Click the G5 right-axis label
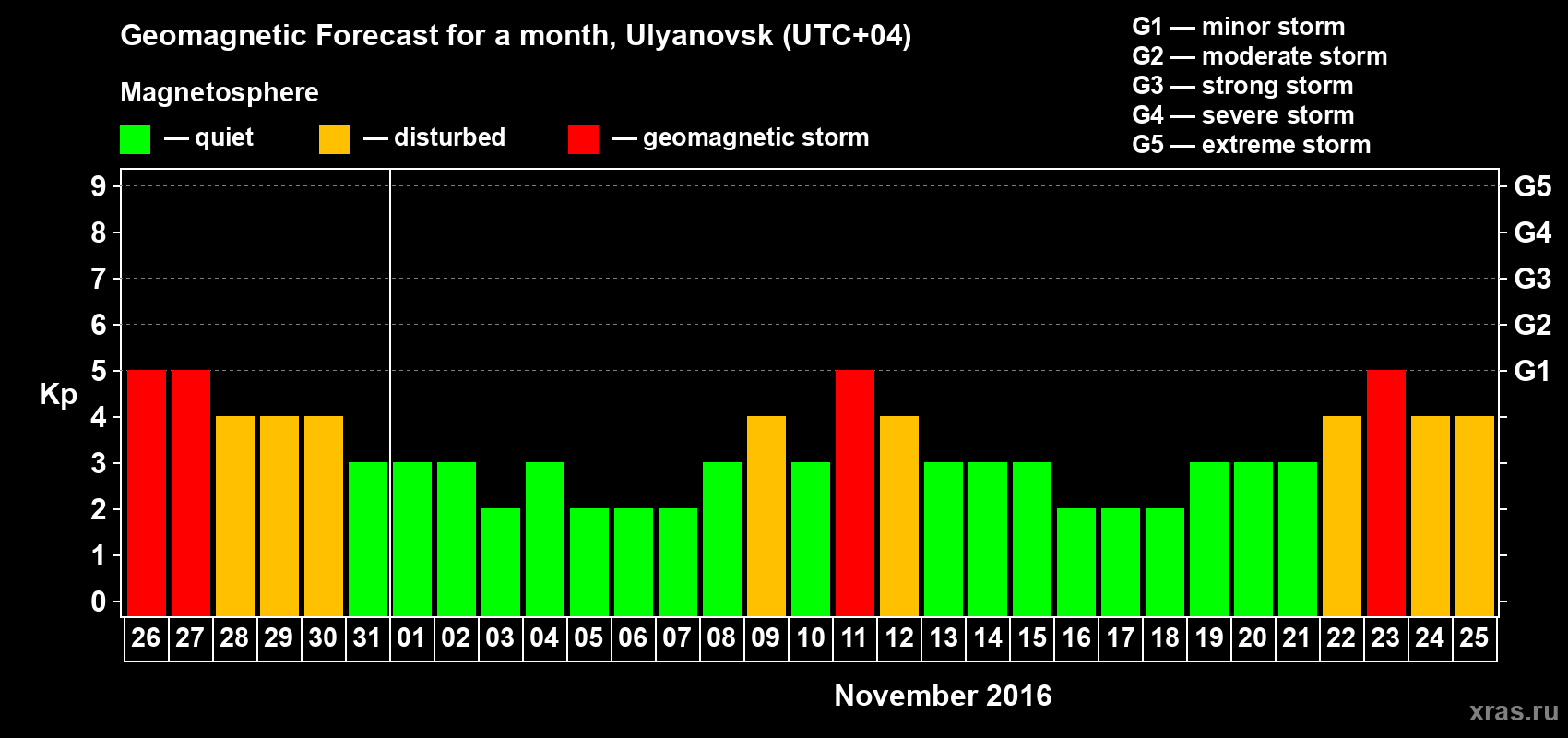Viewport: 1568px width, 738px height. click(x=1533, y=186)
